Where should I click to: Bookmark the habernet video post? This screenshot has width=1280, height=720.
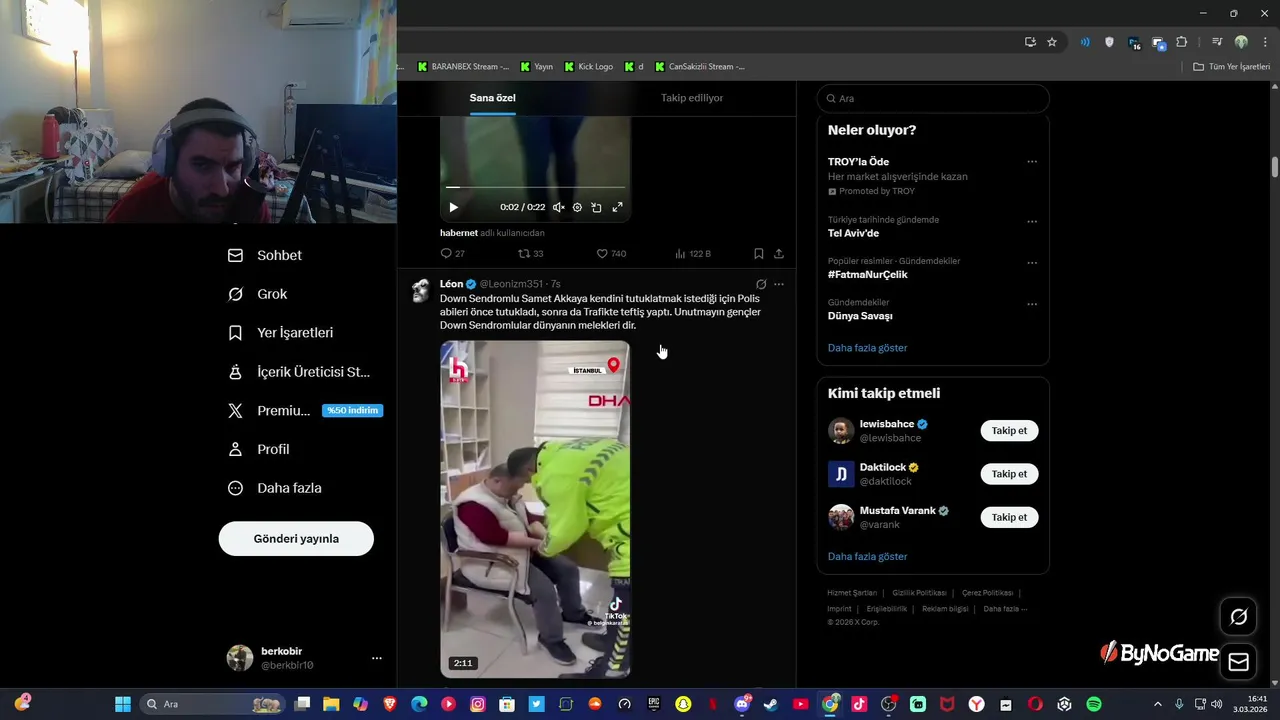click(758, 254)
